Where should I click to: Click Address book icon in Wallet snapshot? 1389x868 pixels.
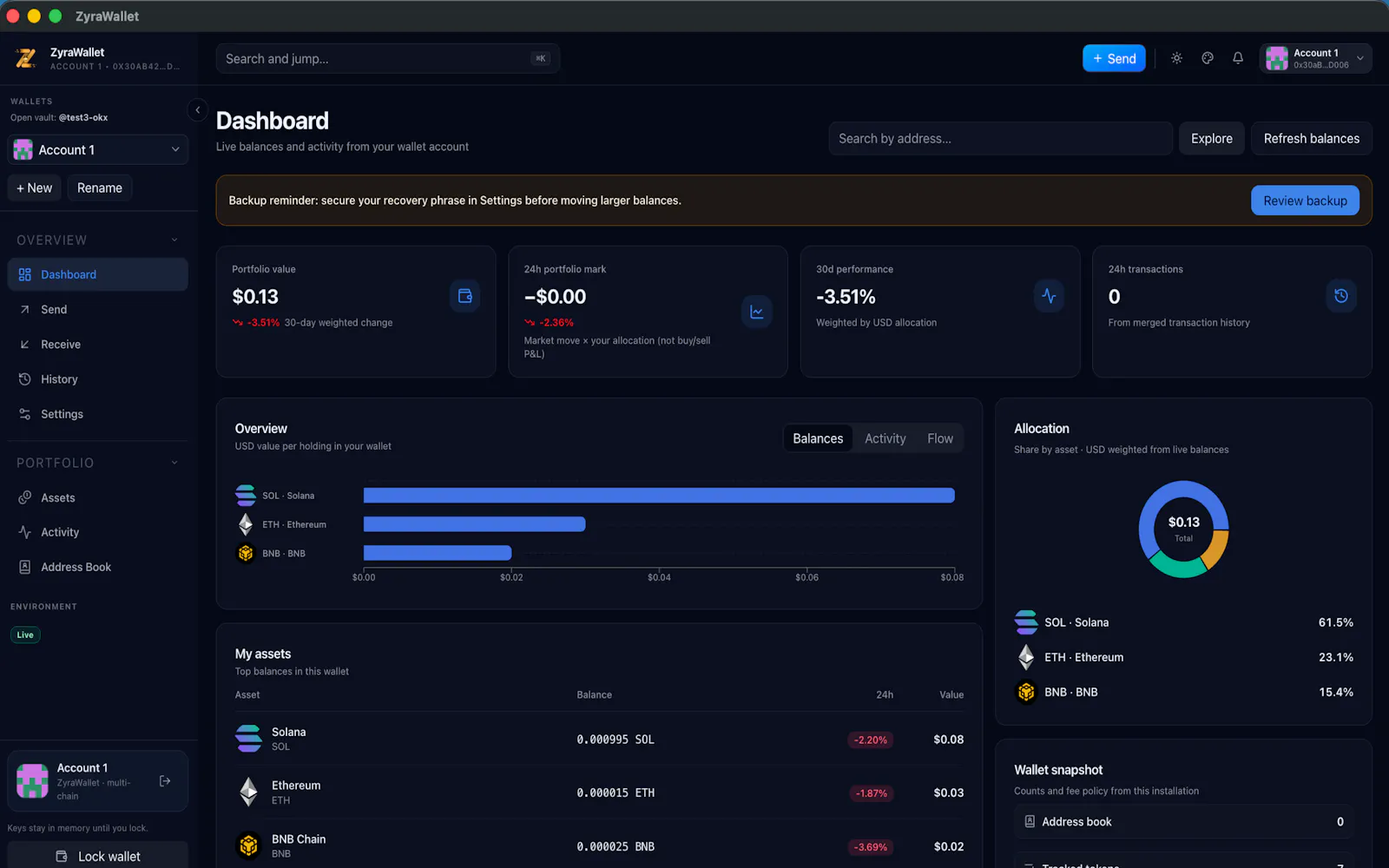coord(1030,821)
